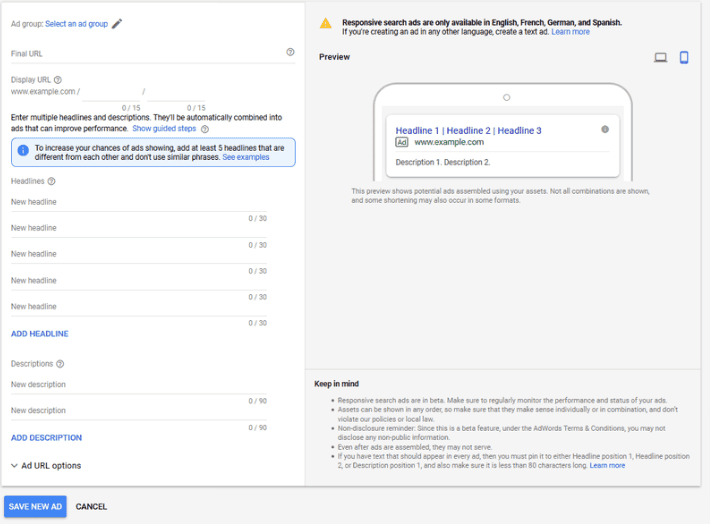
Task: Open See examples link
Action: (246, 157)
